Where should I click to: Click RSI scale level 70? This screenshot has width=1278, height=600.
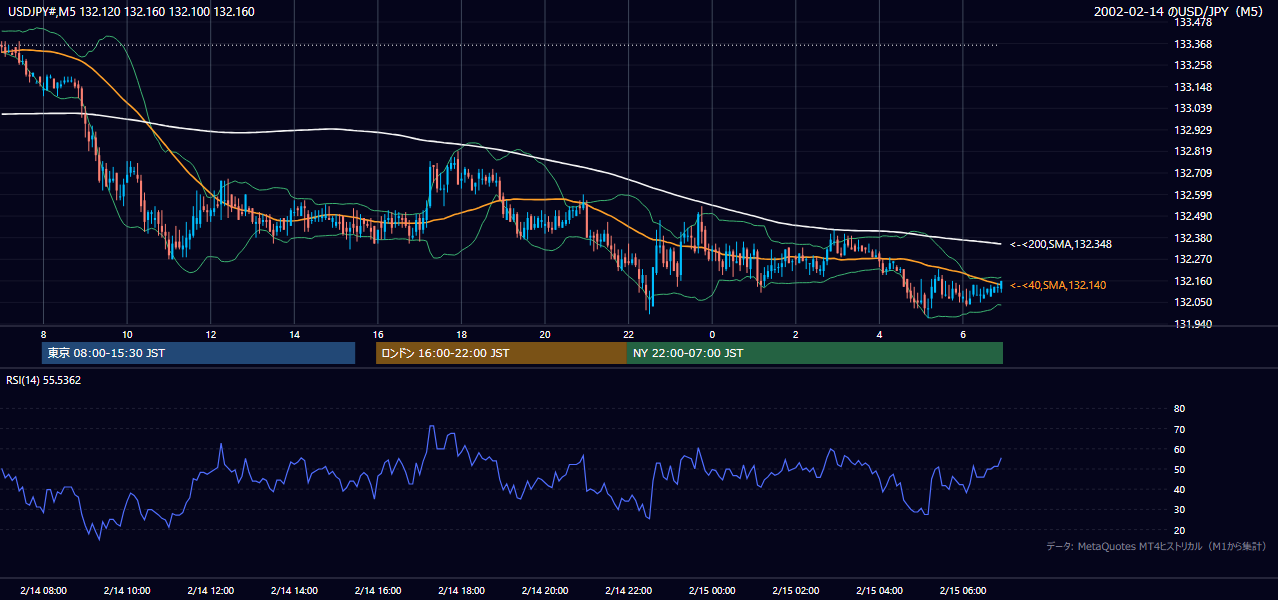[x=1179, y=429]
